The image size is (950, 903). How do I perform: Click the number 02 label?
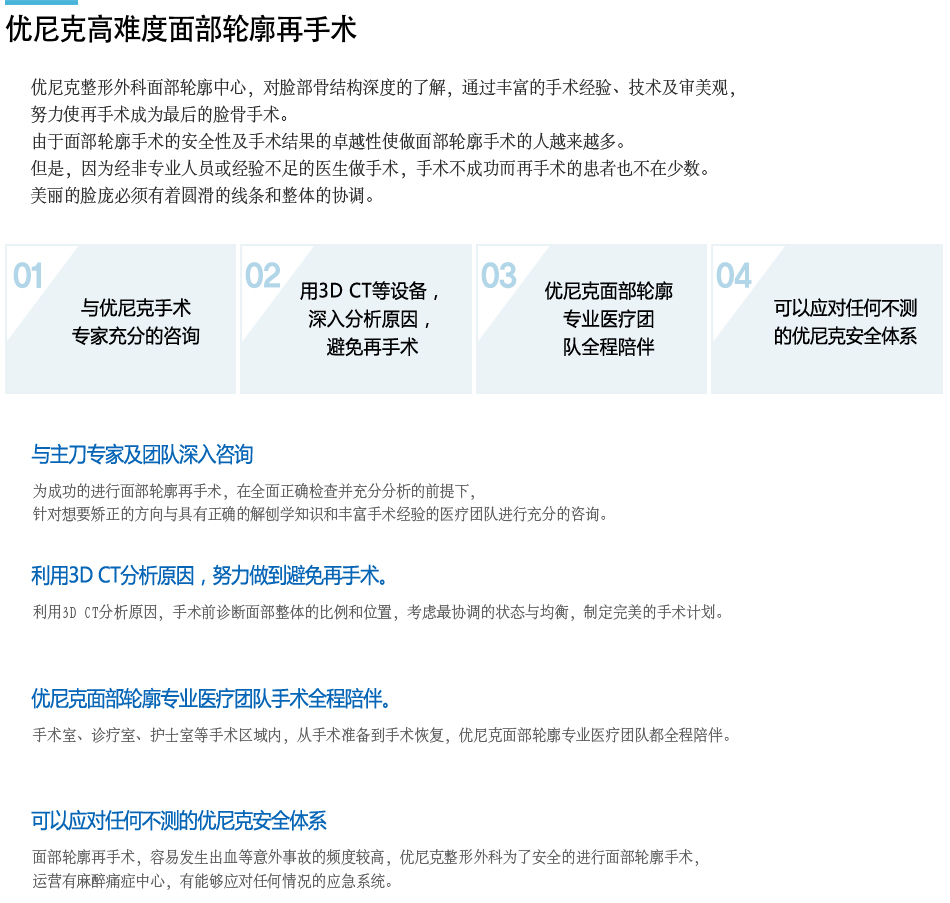pos(262,276)
